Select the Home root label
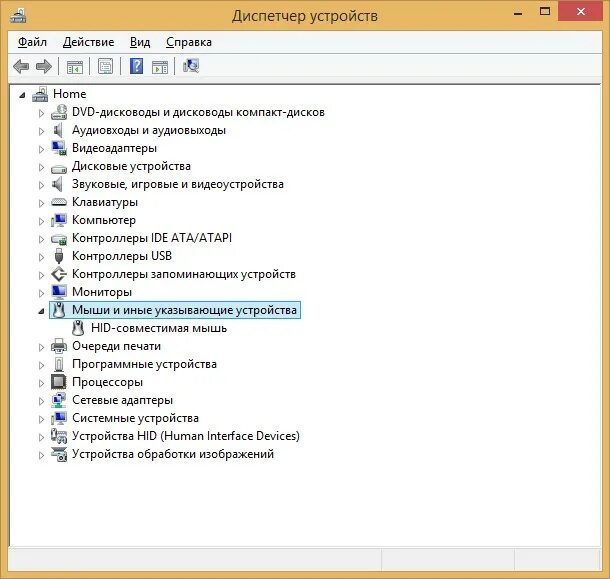 click(70, 94)
